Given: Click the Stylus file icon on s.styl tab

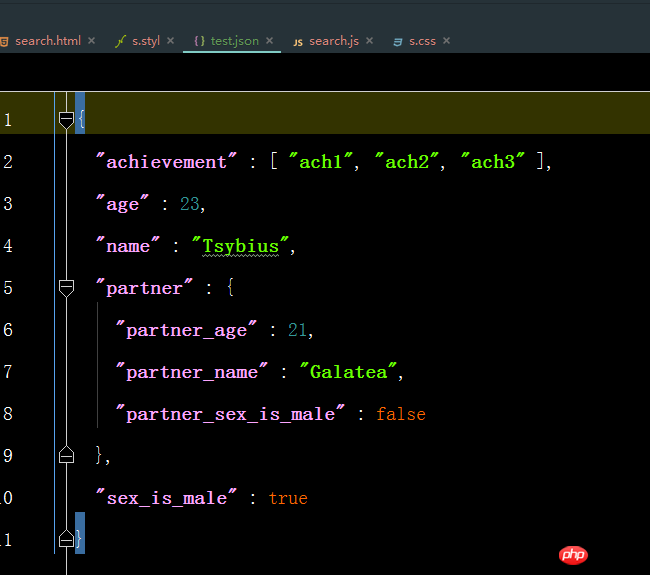Looking at the screenshot, I should (x=120, y=41).
